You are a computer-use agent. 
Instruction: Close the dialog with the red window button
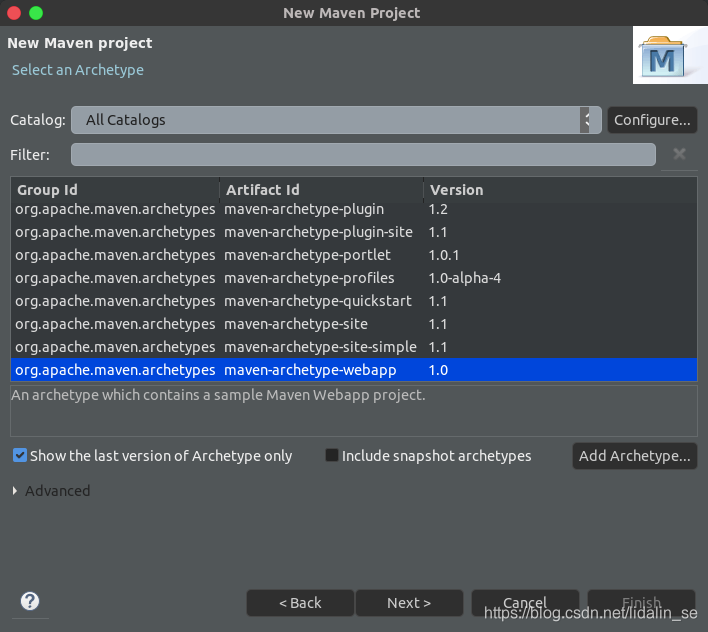[14, 13]
